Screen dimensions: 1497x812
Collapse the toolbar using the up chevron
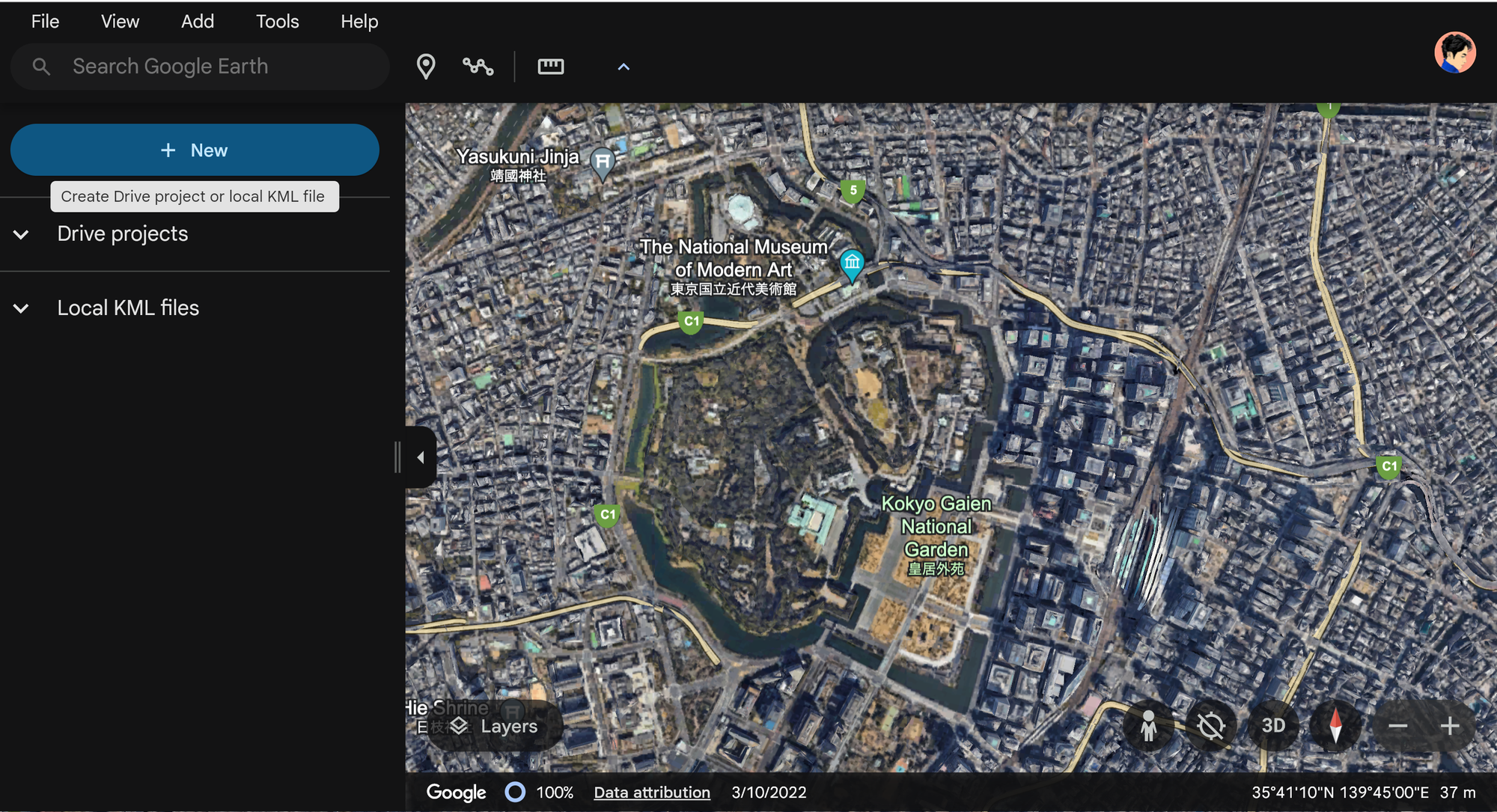click(623, 67)
